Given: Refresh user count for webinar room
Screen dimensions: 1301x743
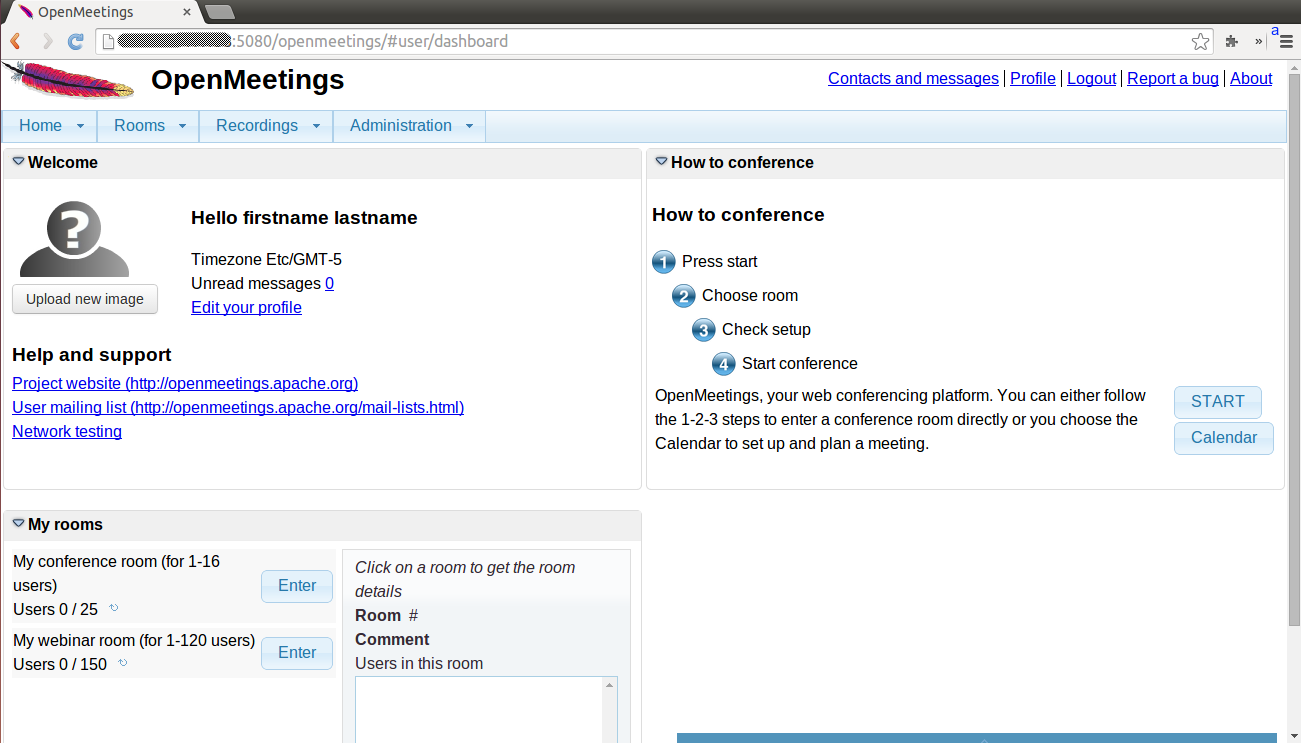Looking at the screenshot, I should click(x=123, y=663).
